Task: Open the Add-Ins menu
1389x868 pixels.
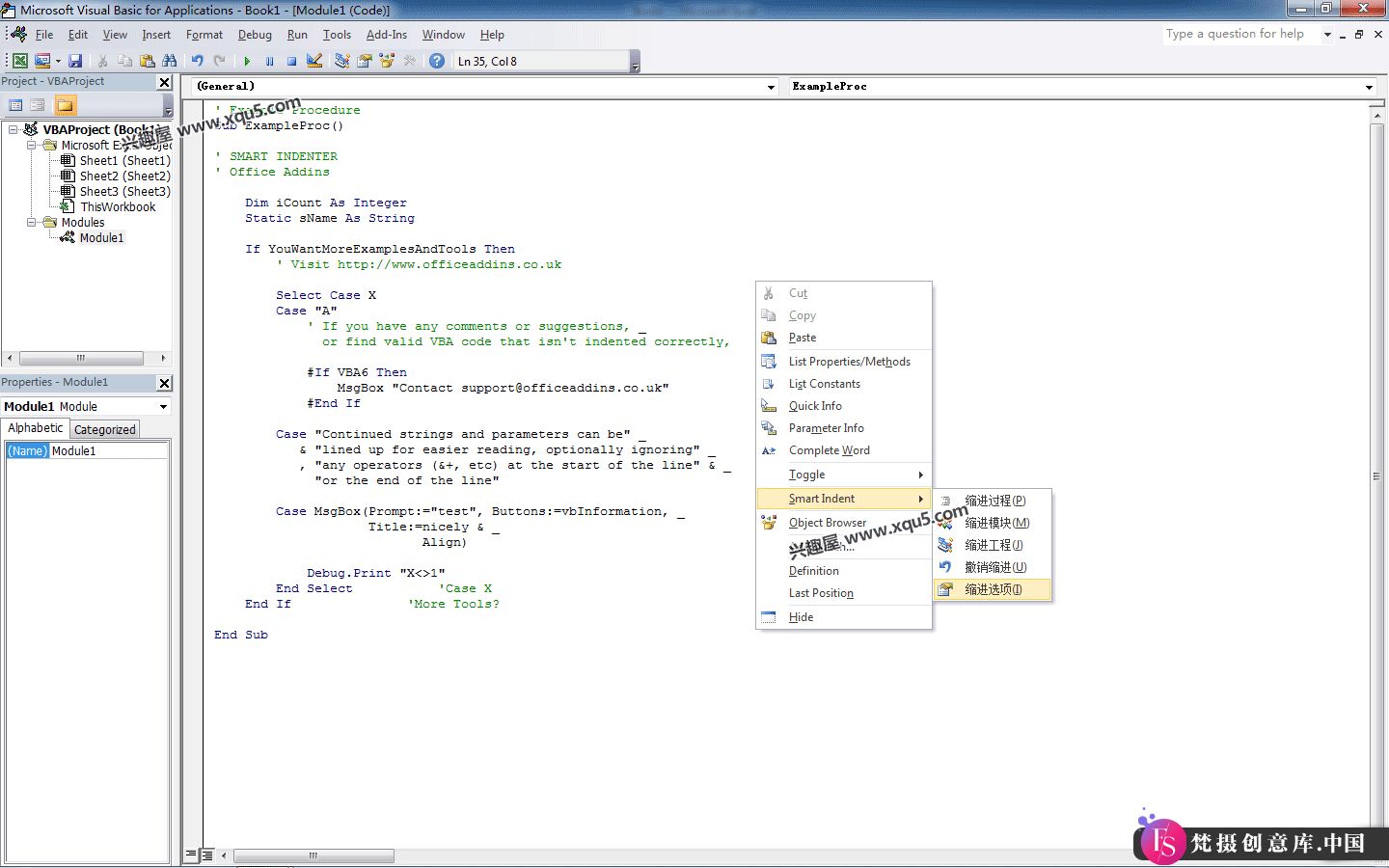Action: point(387,35)
